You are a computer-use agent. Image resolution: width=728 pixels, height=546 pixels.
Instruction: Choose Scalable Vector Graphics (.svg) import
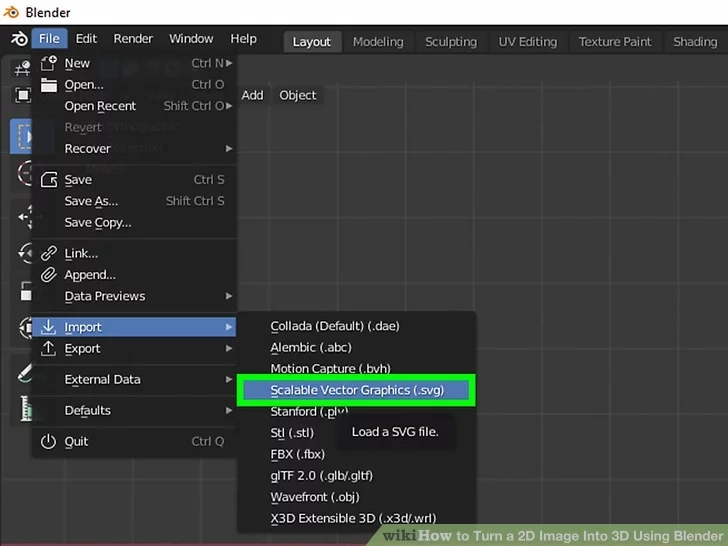pyautogui.click(x=356, y=390)
